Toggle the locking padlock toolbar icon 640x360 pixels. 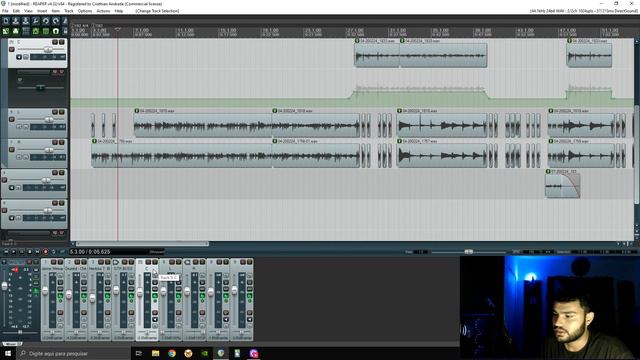click(65, 31)
